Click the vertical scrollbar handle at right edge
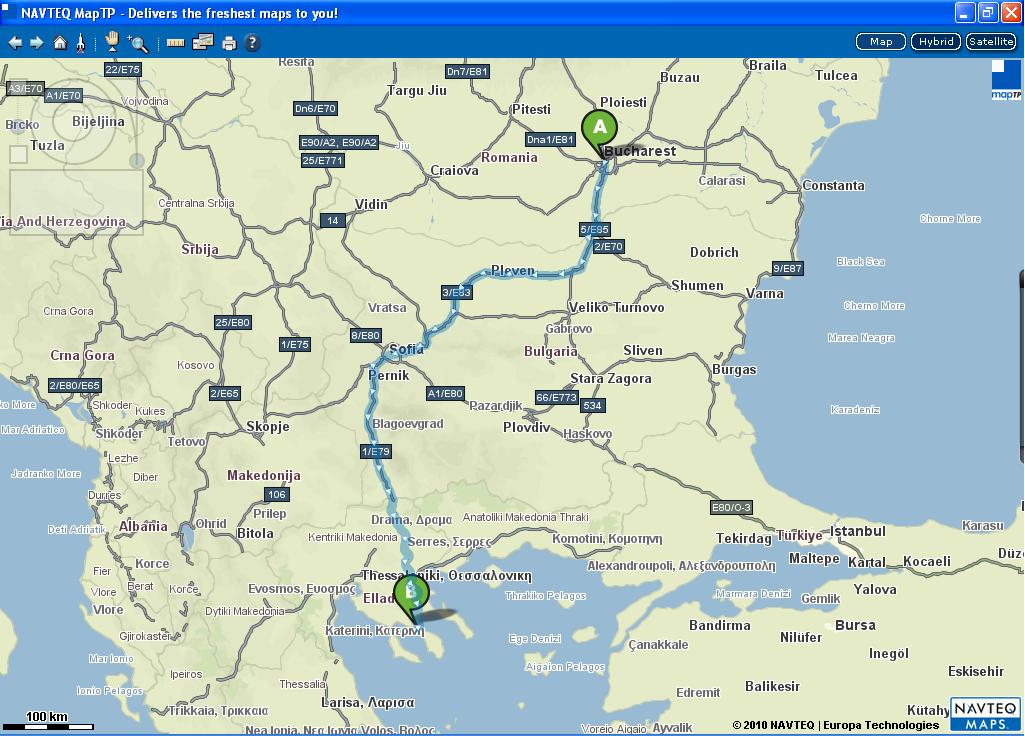The height and width of the screenshot is (736, 1025). coord(1021,366)
